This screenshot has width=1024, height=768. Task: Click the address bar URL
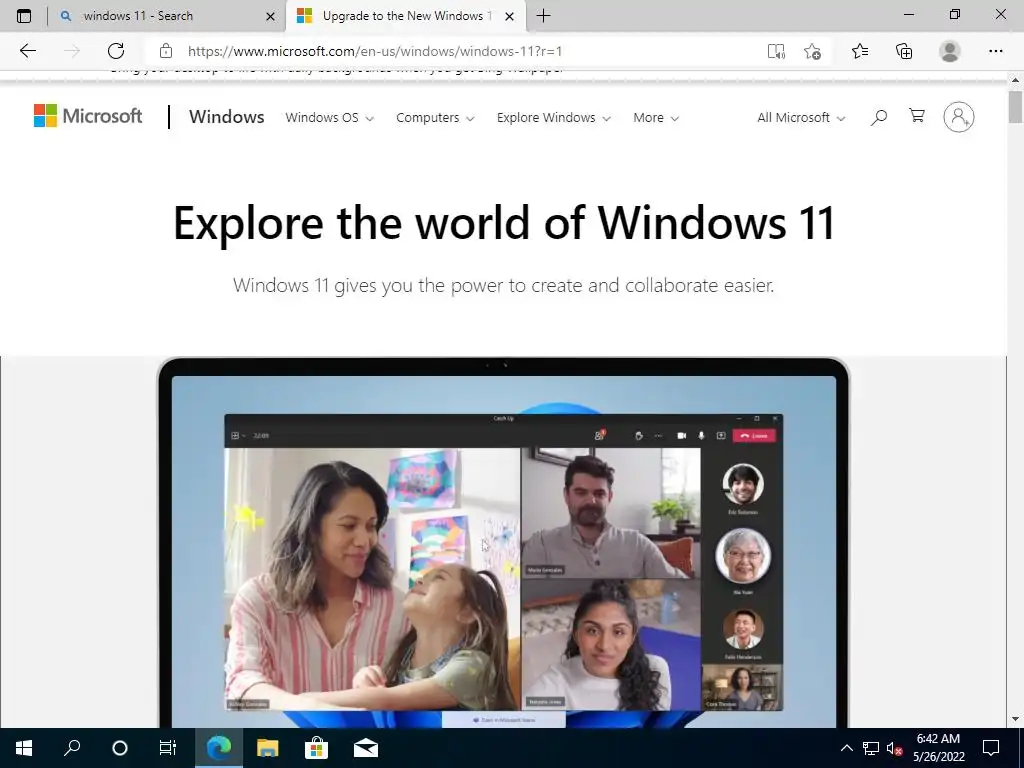click(x=375, y=51)
